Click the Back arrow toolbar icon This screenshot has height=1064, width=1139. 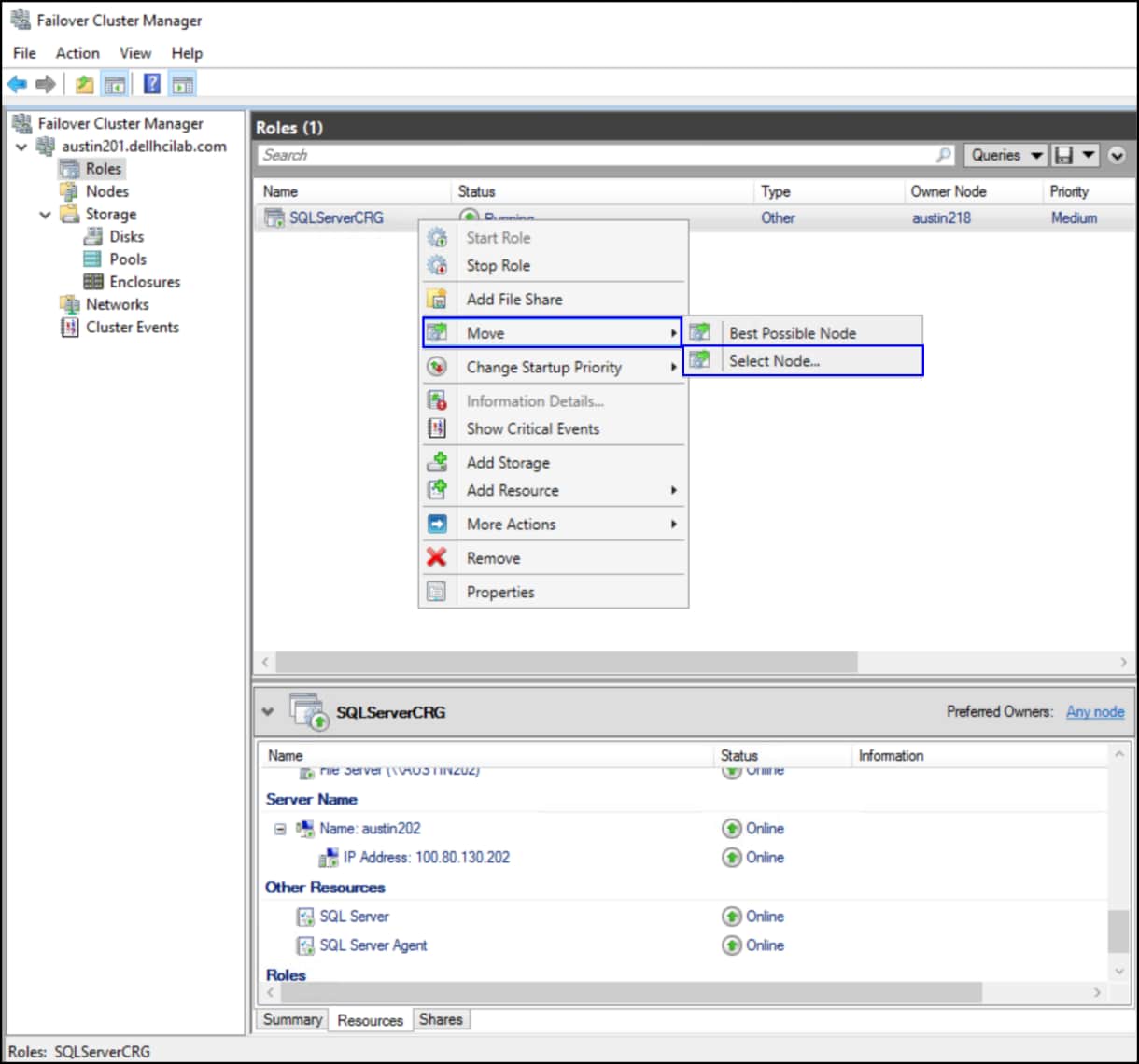click(x=17, y=85)
